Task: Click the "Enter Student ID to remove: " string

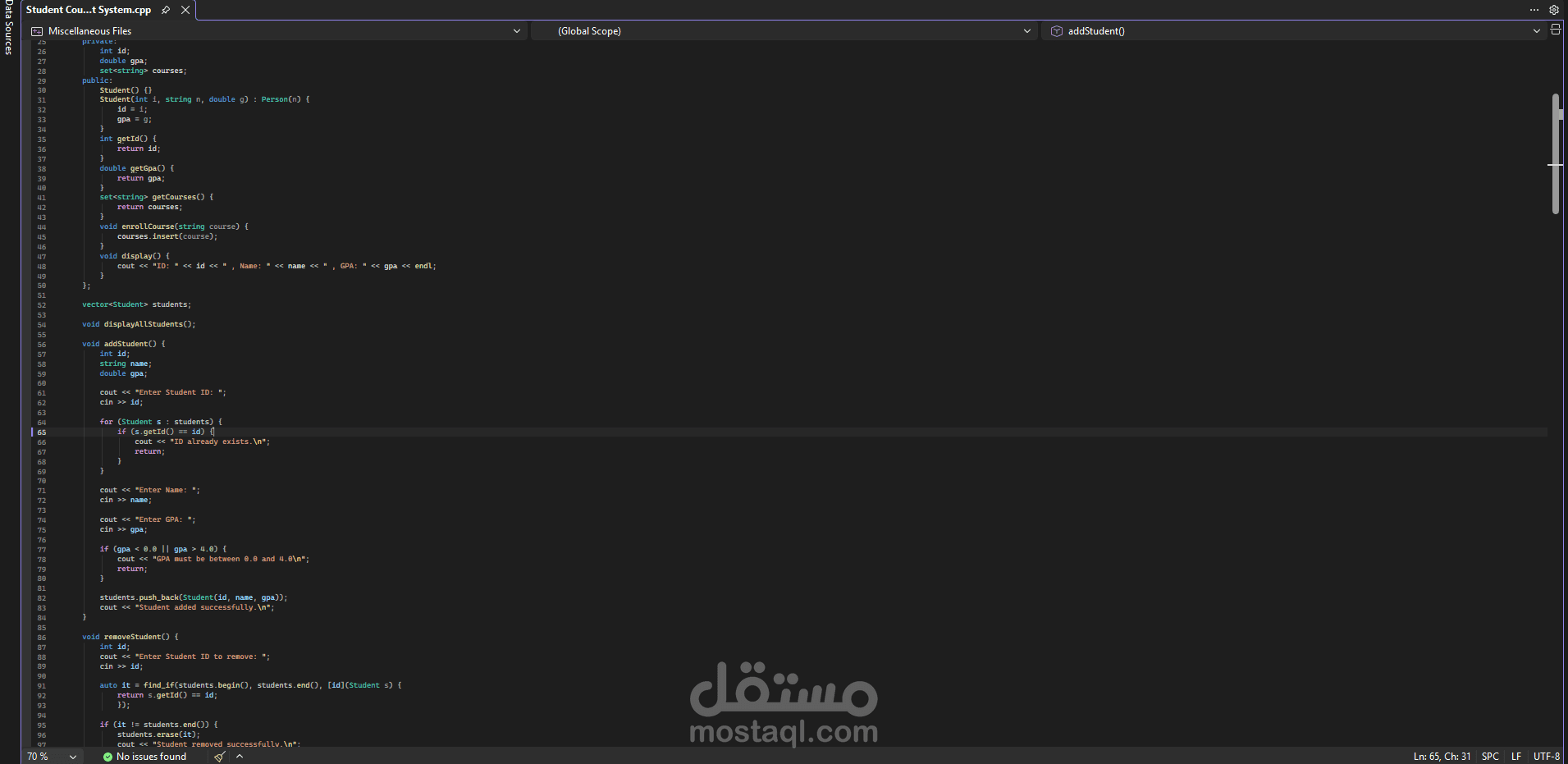Action: 202,656
